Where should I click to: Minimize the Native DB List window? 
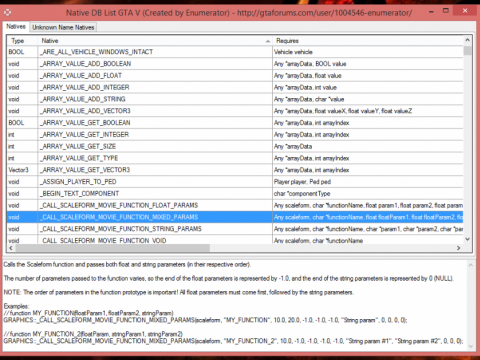click(x=431, y=12)
